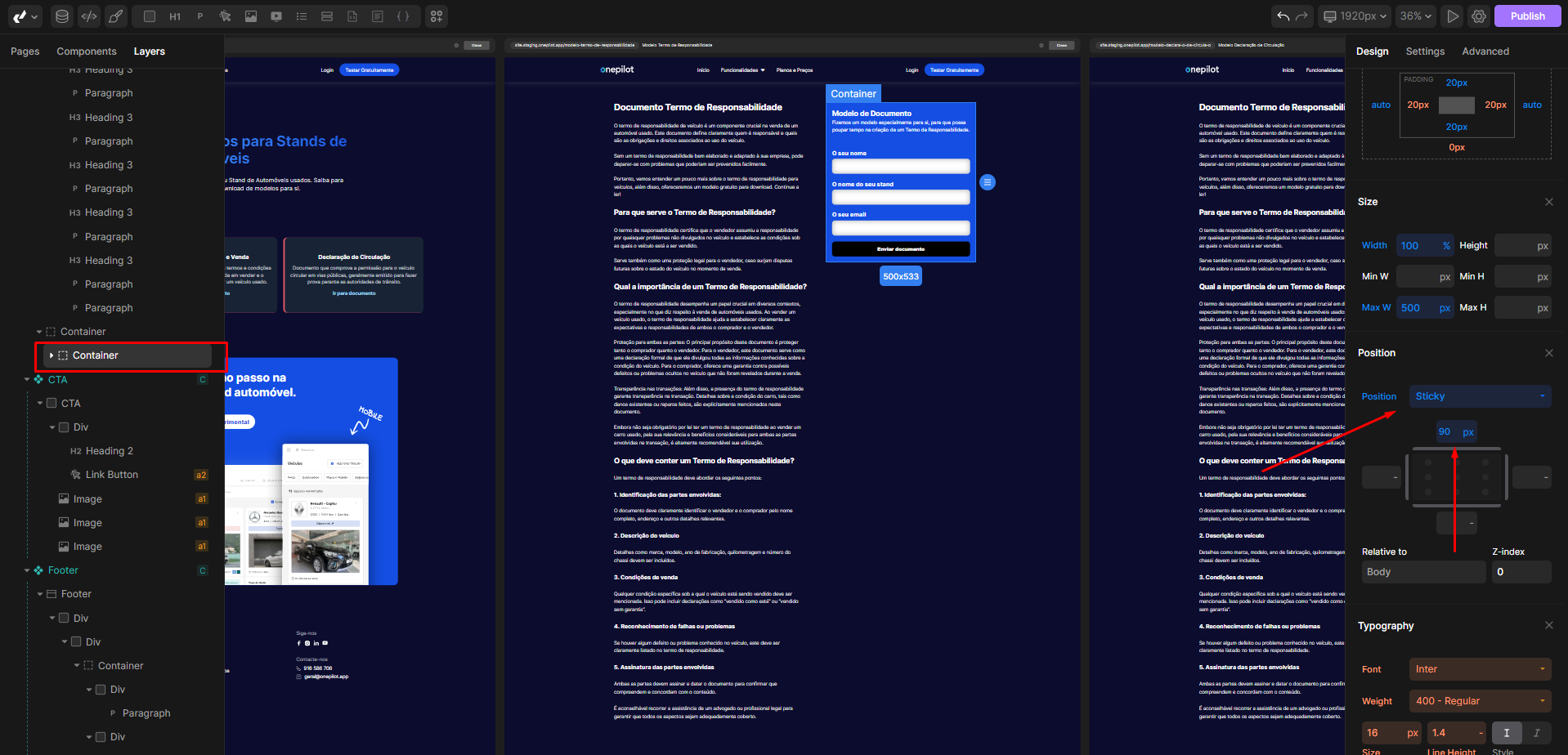The height and width of the screenshot is (755, 1568).
Task: Add an image element
Action: click(x=251, y=16)
